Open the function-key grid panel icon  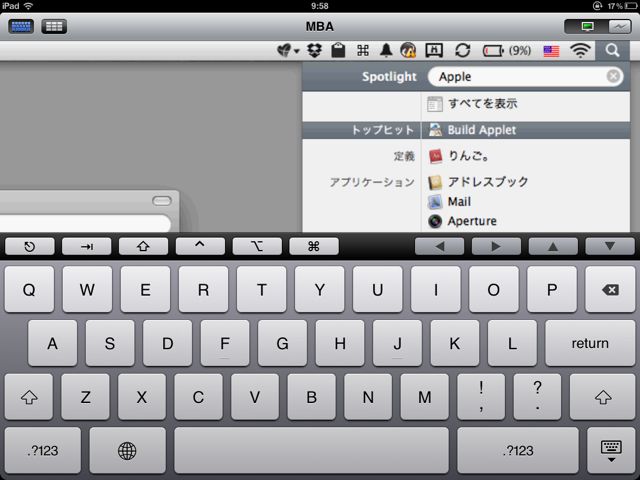(x=54, y=27)
